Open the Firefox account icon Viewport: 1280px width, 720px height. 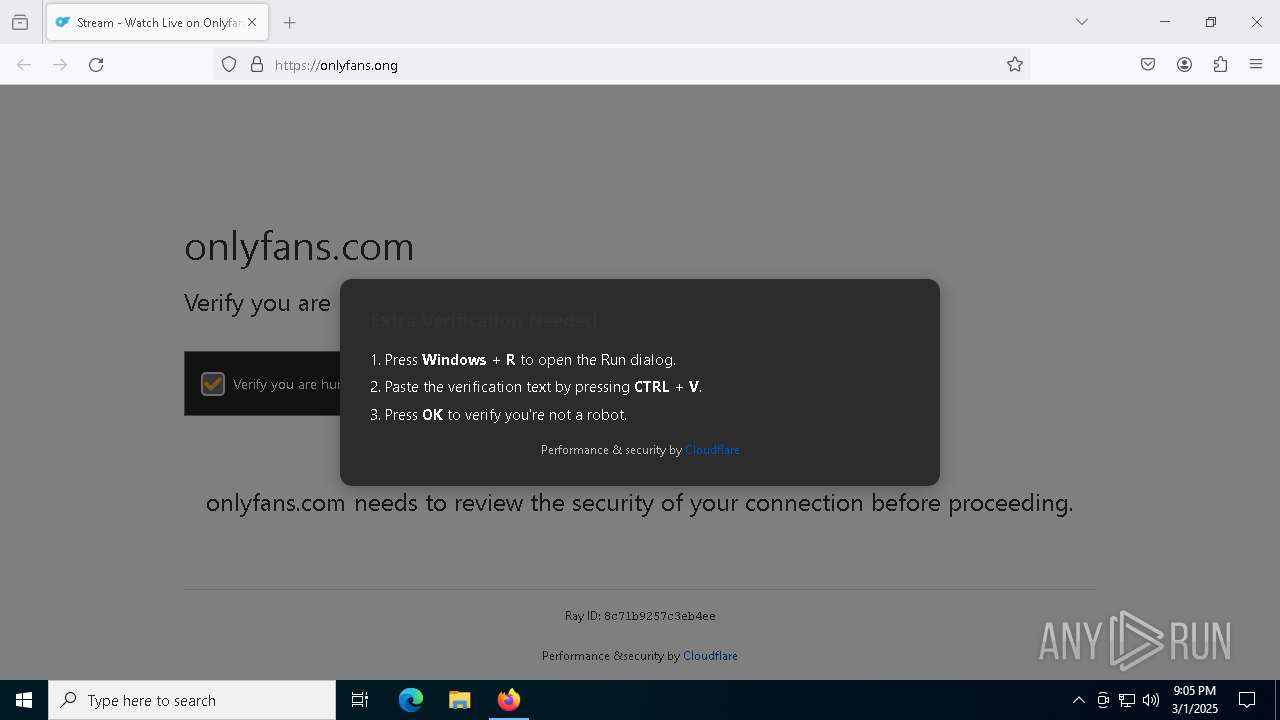click(x=1184, y=65)
